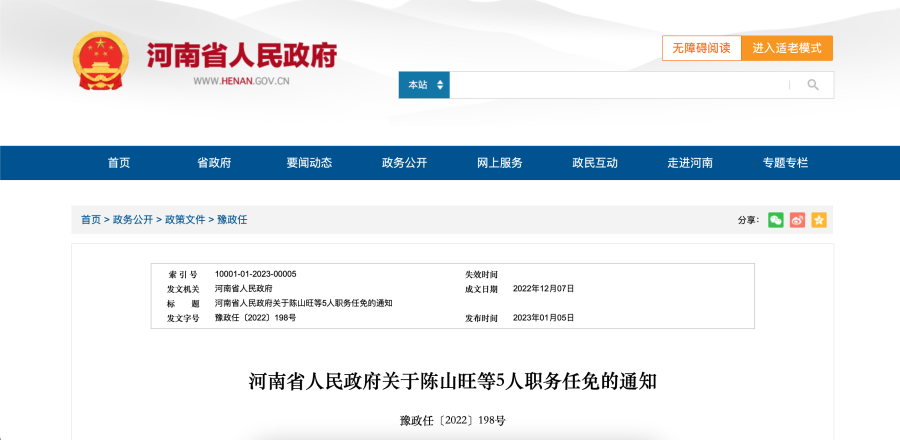900x440 pixels.
Task: Click inside the site search text field
Action: click(620, 85)
